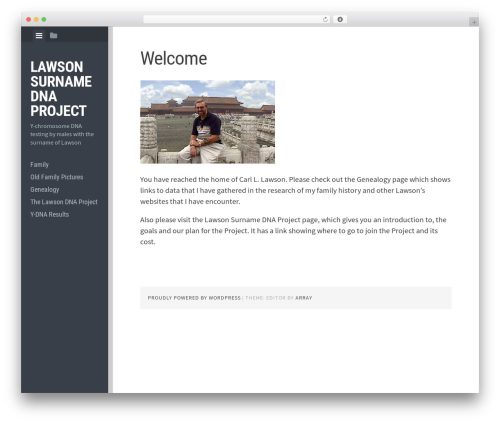Click the browser address bar
Viewport: 500px width, 423px height.
click(236, 20)
